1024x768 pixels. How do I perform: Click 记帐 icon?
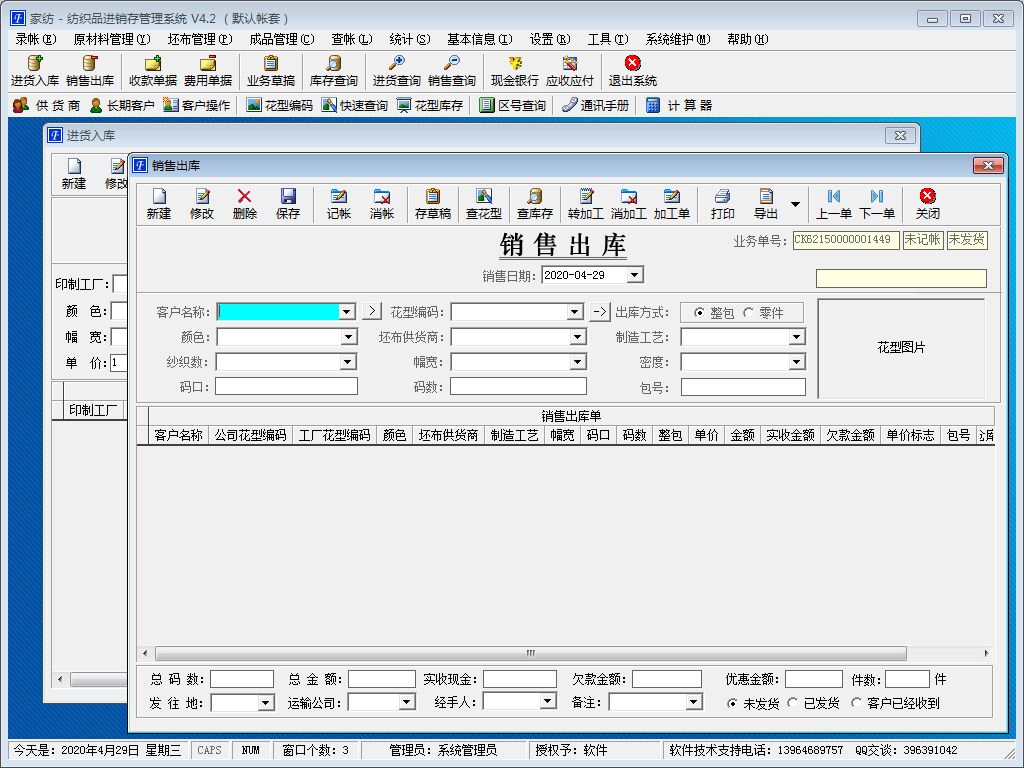(339, 204)
